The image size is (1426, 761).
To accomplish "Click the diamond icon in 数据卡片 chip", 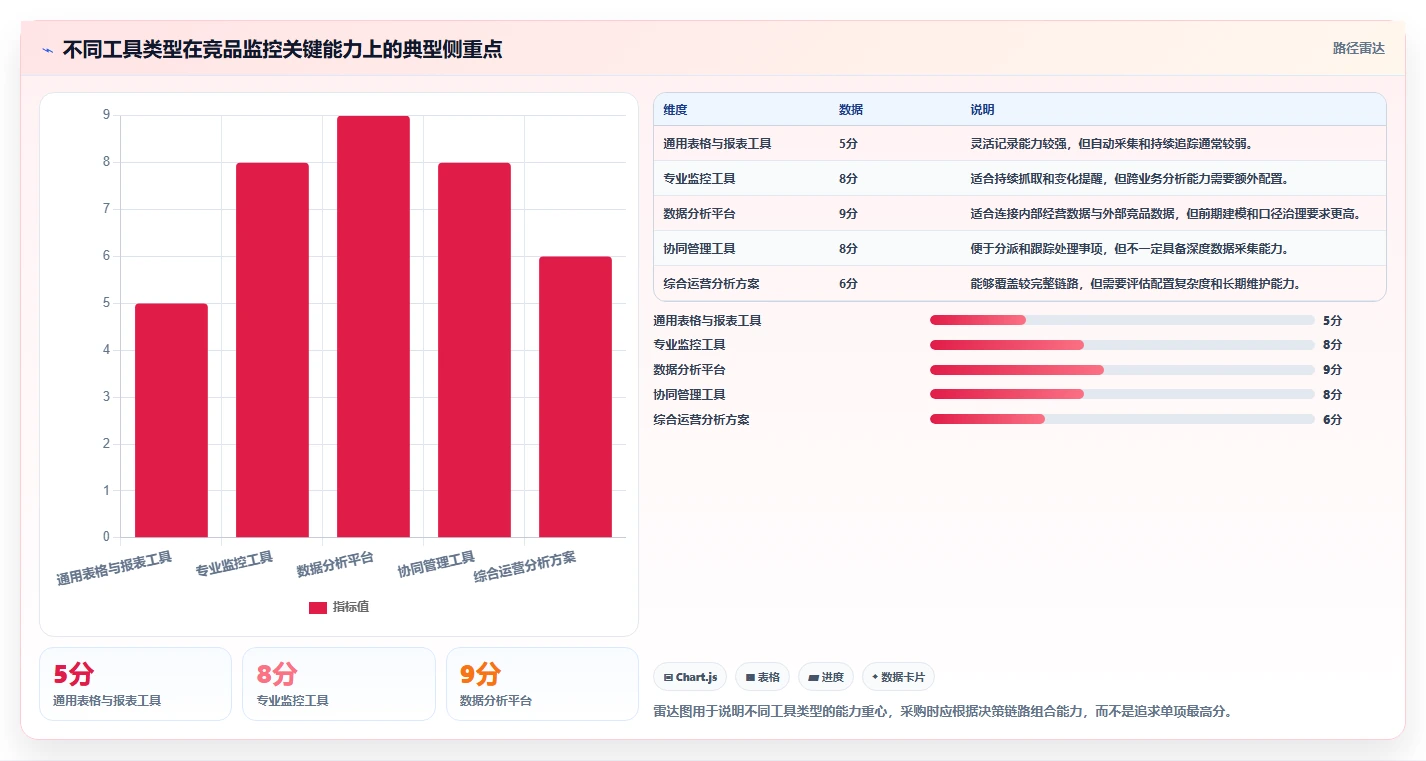I will (x=875, y=677).
